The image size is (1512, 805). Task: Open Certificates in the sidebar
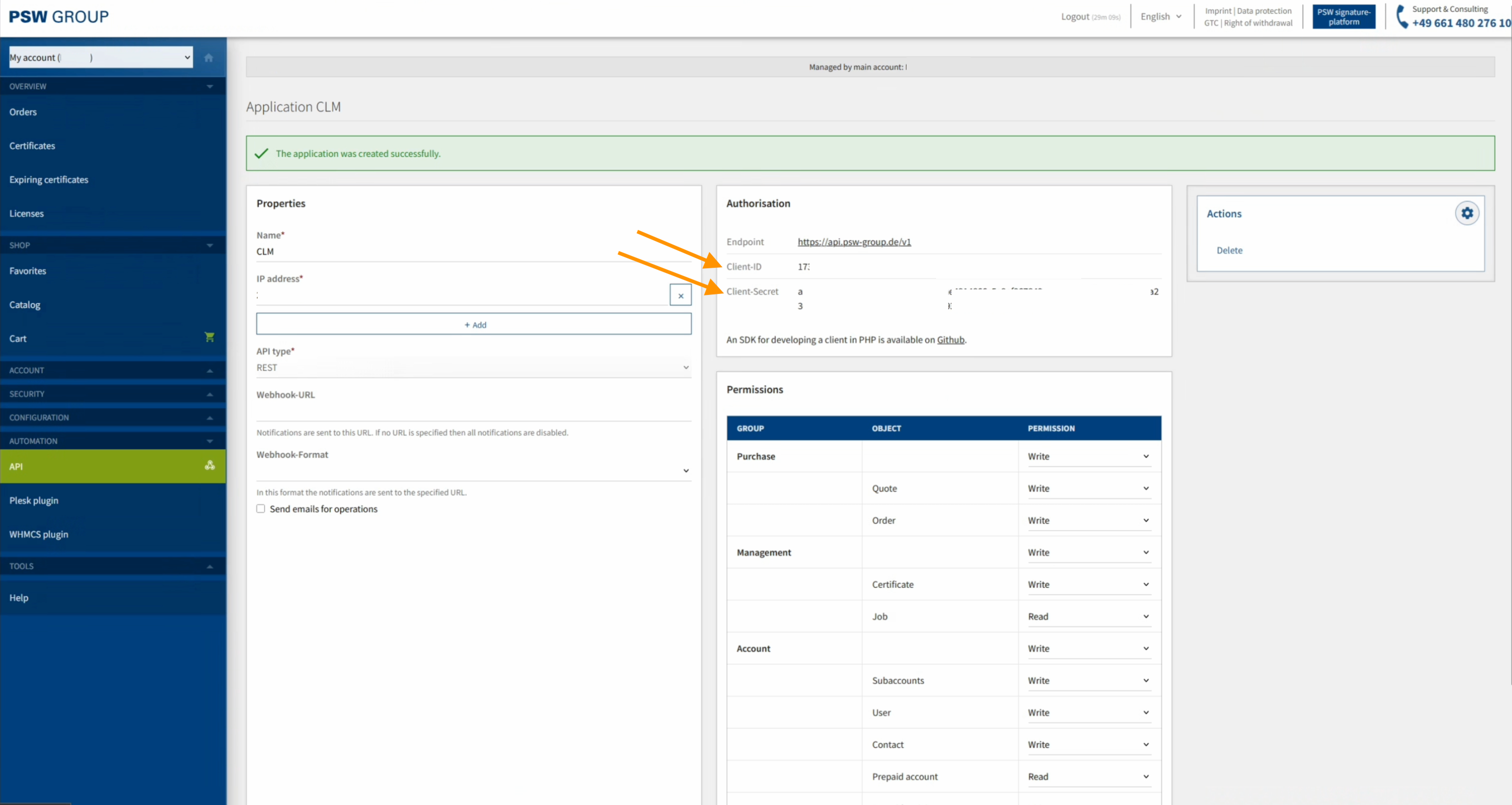point(33,146)
